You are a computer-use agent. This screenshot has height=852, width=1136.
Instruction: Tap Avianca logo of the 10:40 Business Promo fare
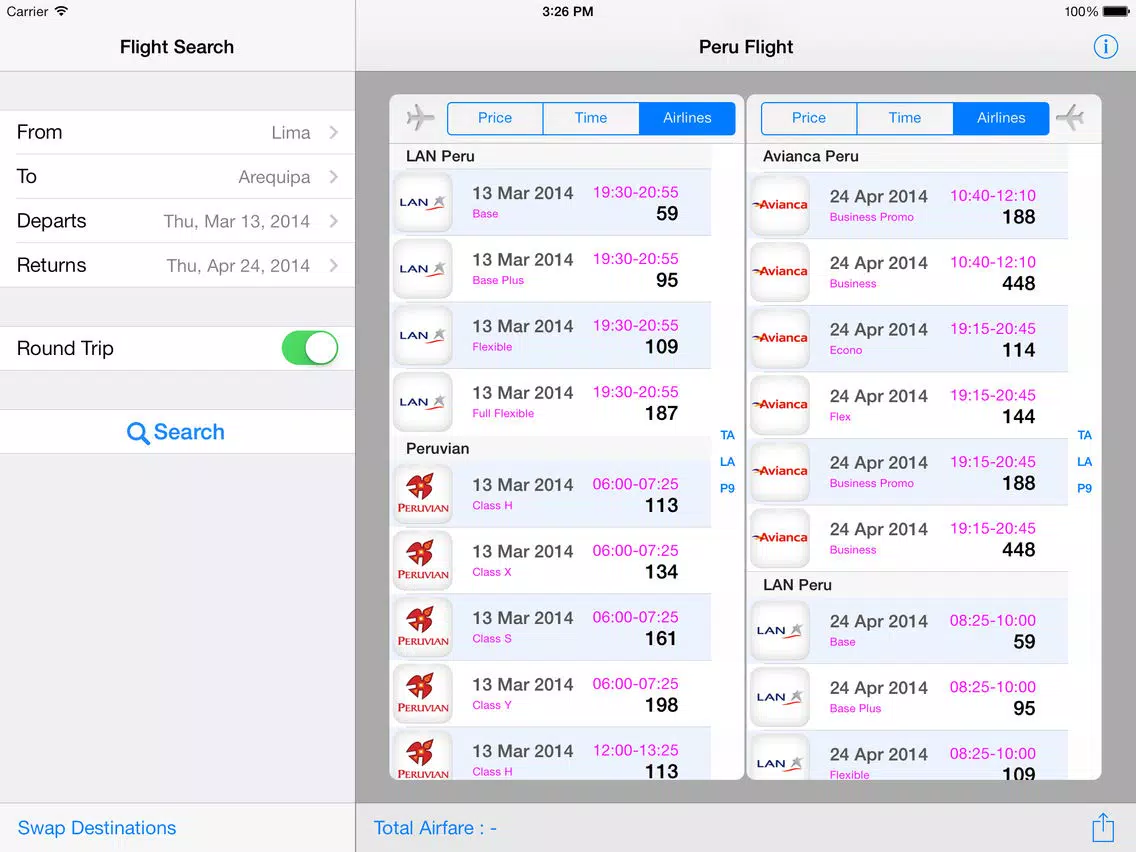coord(780,205)
